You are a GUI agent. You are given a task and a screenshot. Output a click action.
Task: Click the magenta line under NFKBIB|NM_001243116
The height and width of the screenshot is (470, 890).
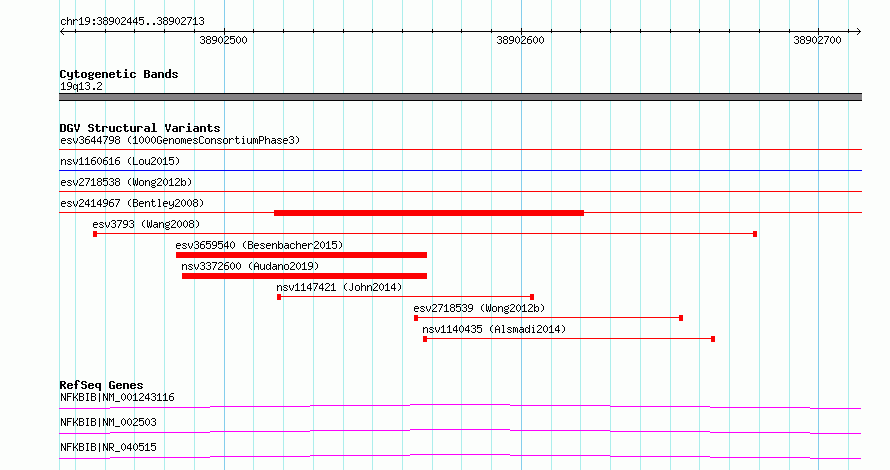[x=460, y=406]
